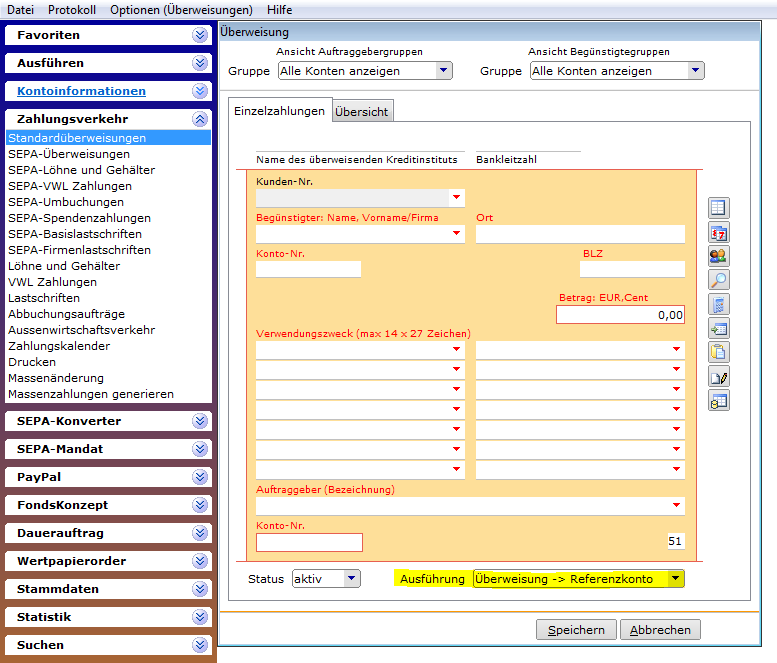
Task: Open Massenänderung entry
Action: coord(56,378)
